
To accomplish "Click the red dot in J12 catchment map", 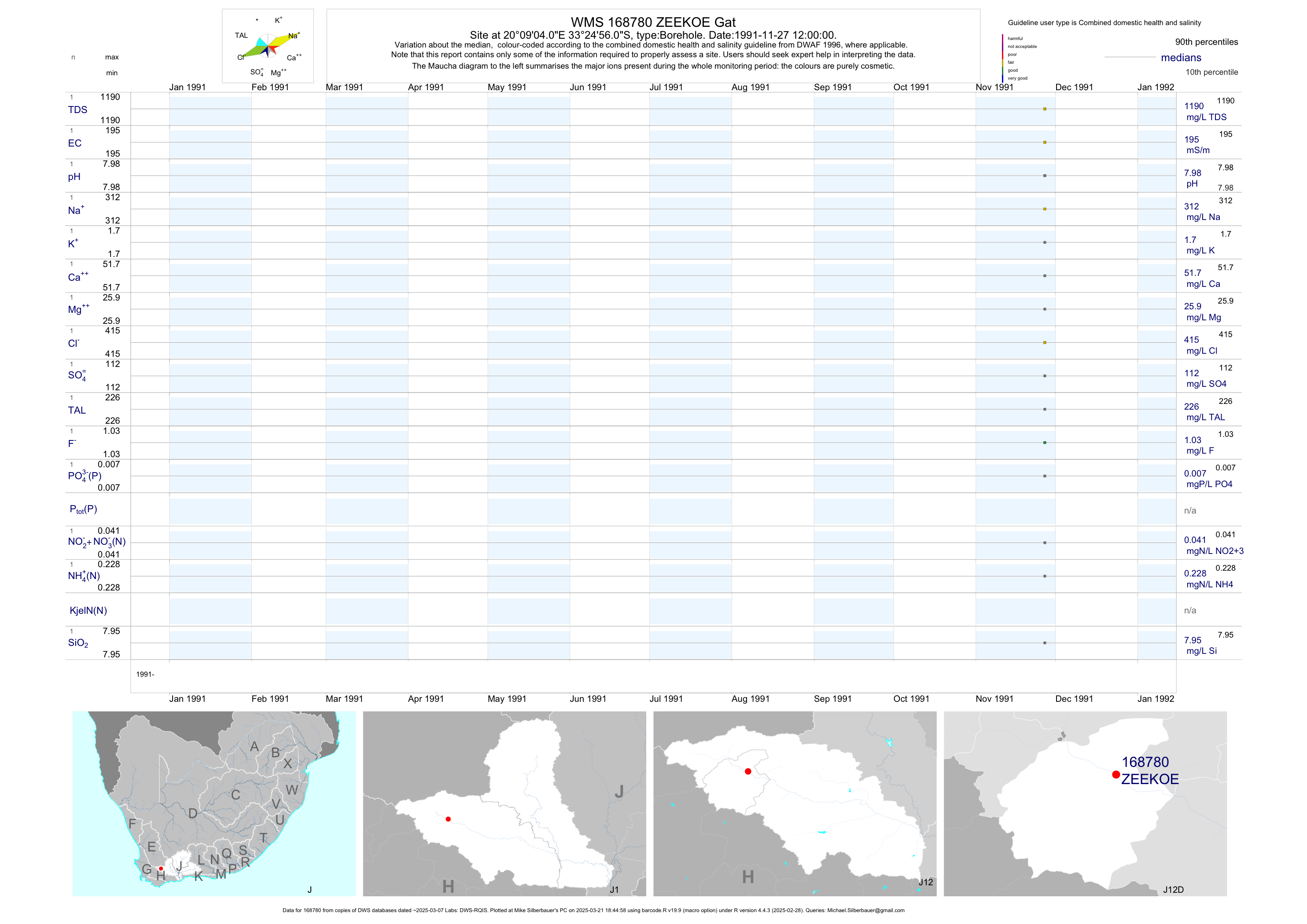I will click(748, 771).
